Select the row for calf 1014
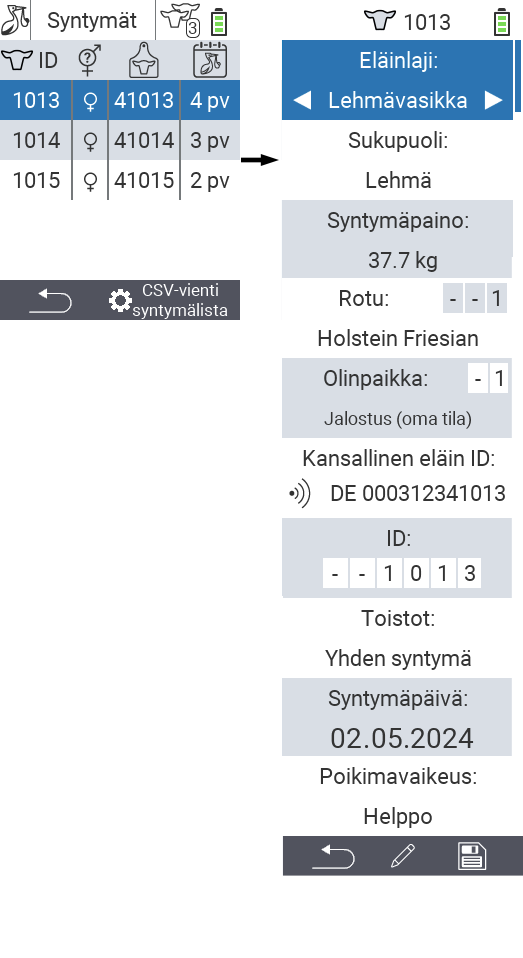Viewport: 523px width, 958px height. [120, 140]
